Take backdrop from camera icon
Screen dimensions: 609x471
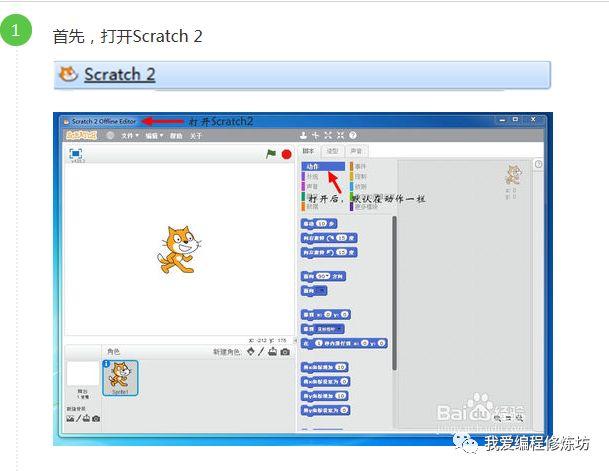(96, 419)
